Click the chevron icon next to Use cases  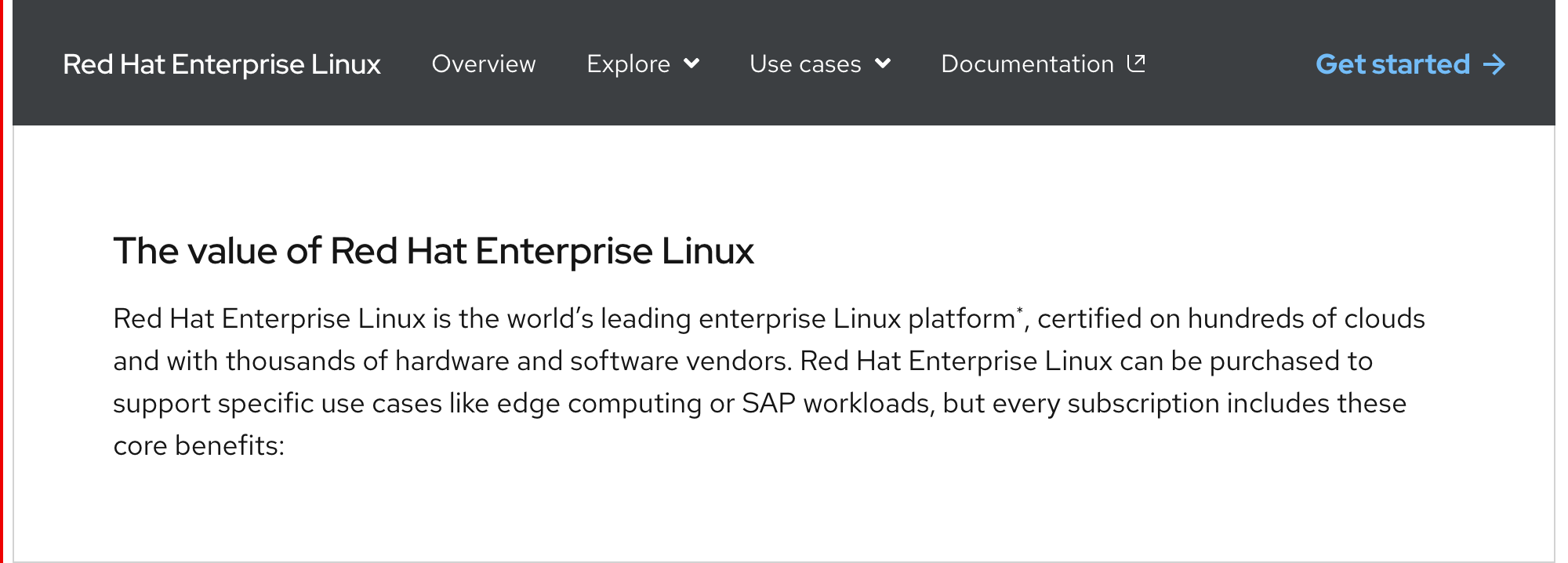pos(883,64)
